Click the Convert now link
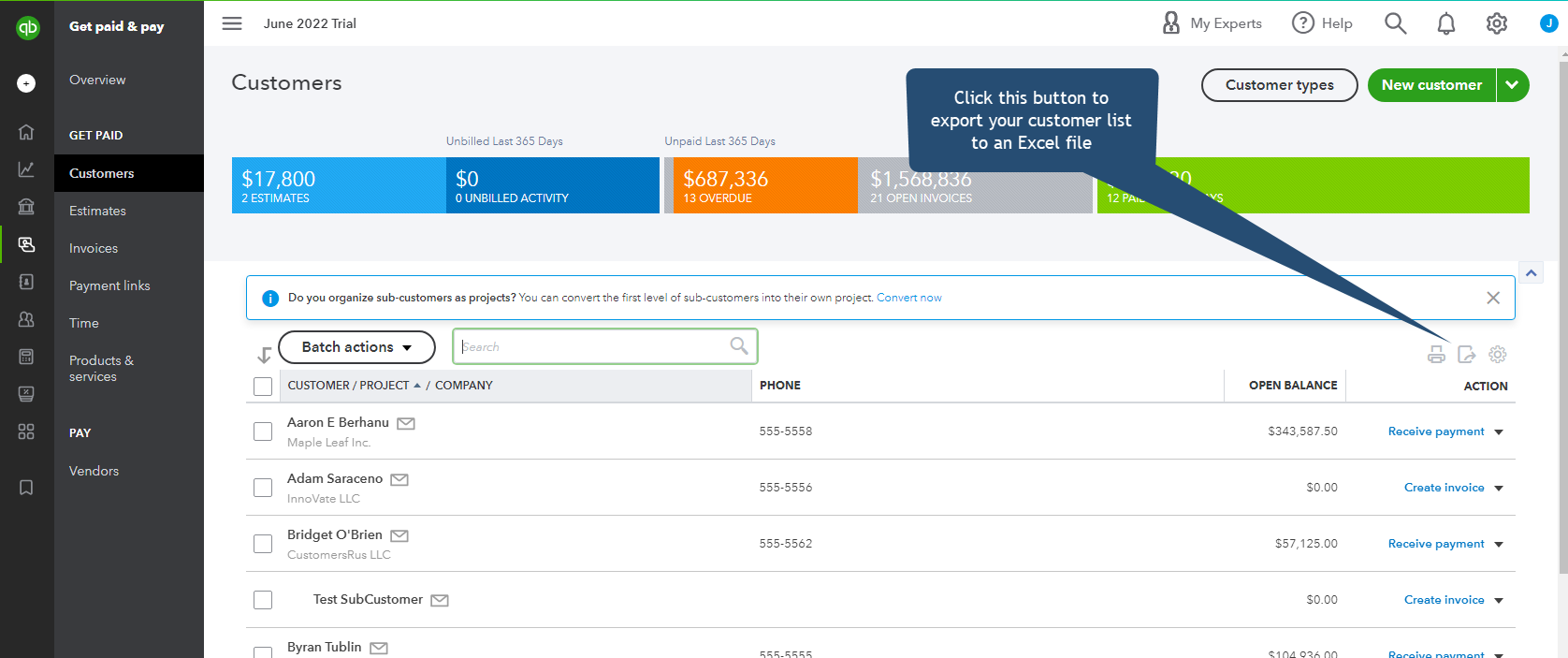Screen dimensions: 1568x658 click(x=908, y=298)
